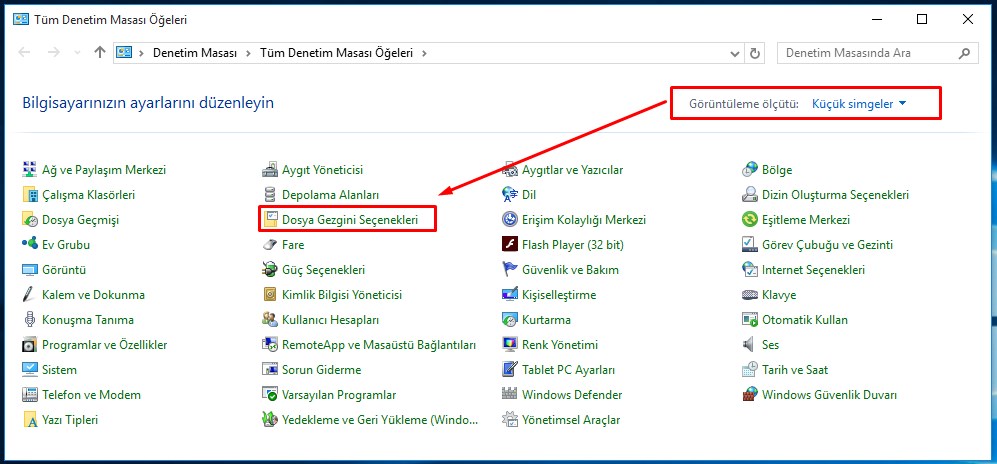Click the up arrow navigation button

[x=99, y=53]
